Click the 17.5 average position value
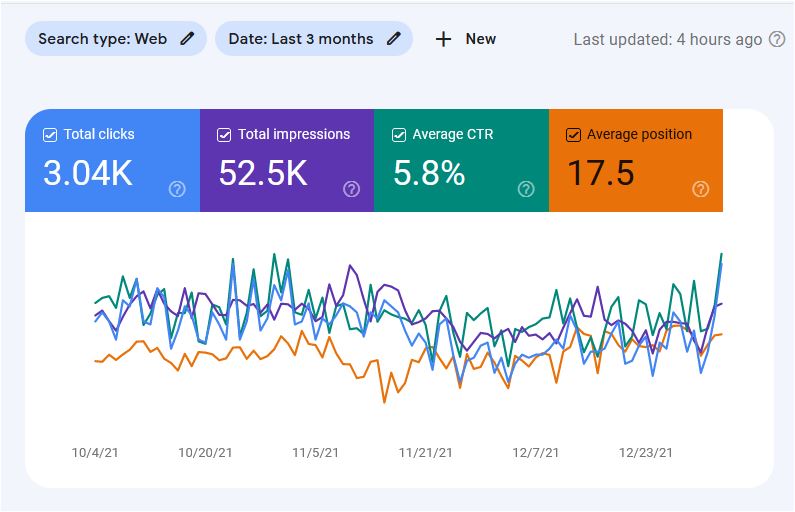Screen dimensions: 795x512 point(601,173)
